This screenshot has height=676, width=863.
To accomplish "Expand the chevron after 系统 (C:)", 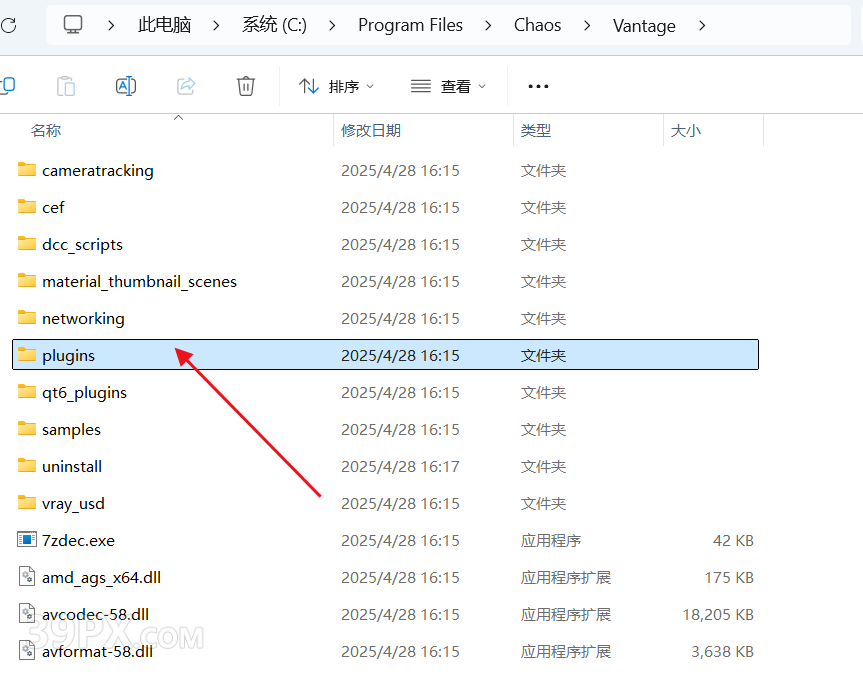I will 332,25.
